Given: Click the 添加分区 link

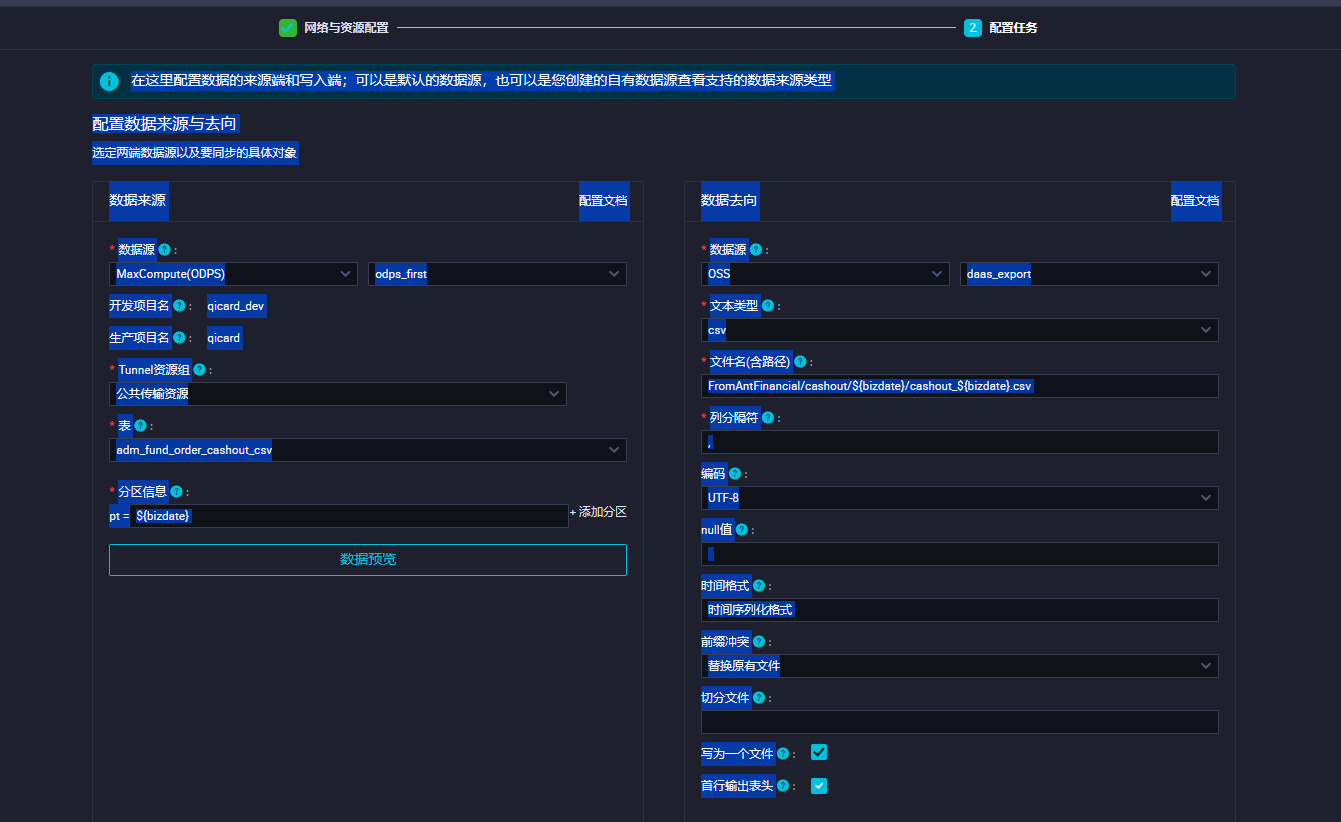Looking at the screenshot, I should coord(598,512).
